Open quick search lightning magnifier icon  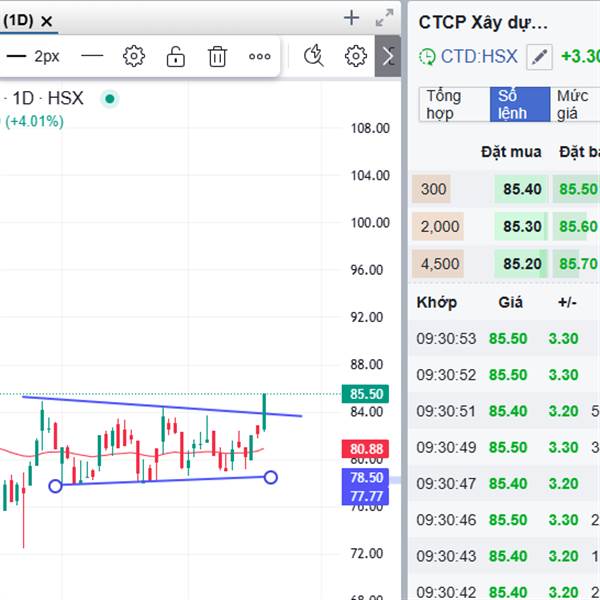click(x=314, y=56)
